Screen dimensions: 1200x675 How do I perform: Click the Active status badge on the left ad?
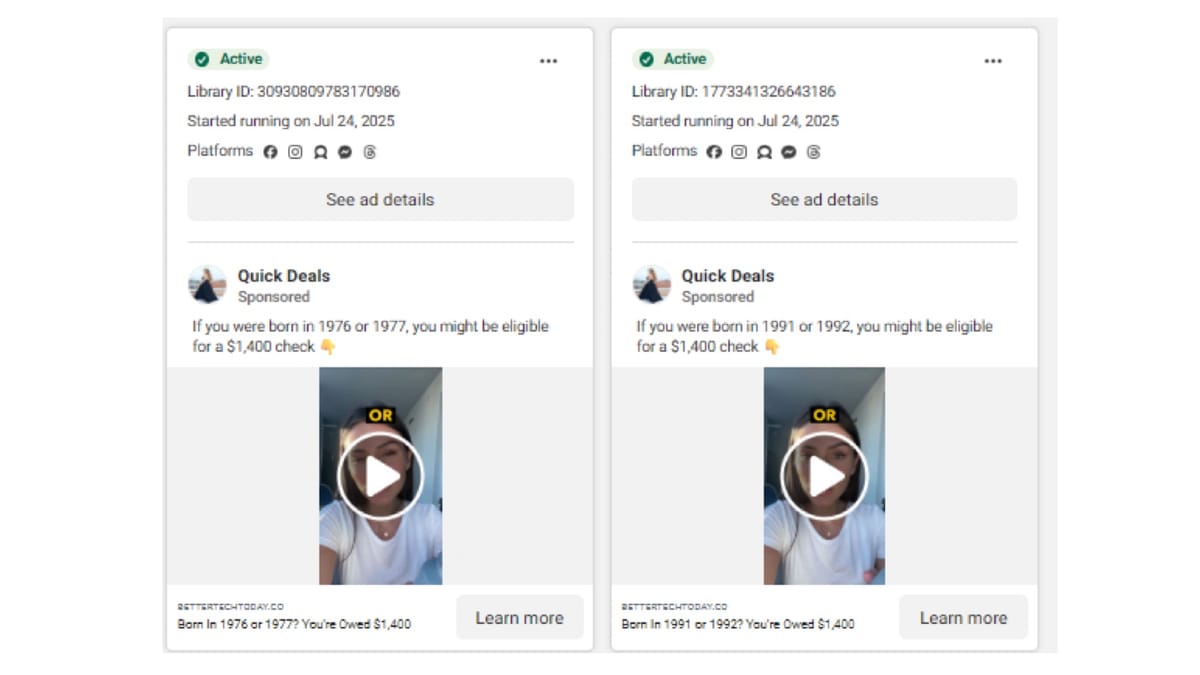pyautogui.click(x=227, y=59)
